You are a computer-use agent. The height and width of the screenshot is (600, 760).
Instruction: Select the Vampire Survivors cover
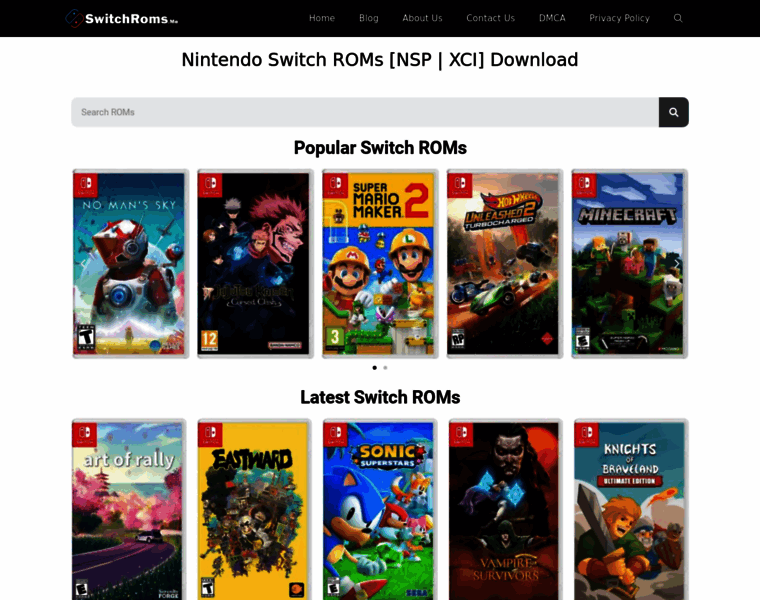tap(505, 510)
